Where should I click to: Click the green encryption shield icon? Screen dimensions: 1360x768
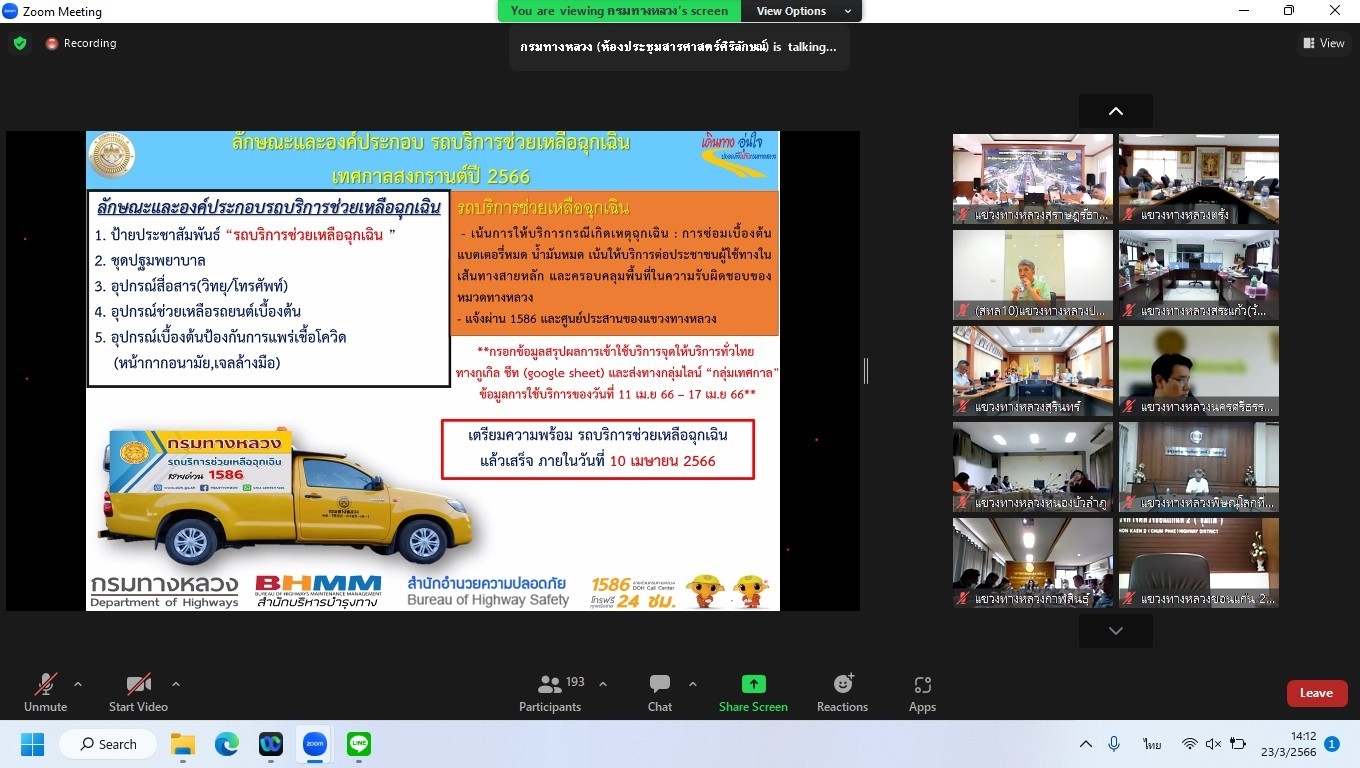pos(20,43)
